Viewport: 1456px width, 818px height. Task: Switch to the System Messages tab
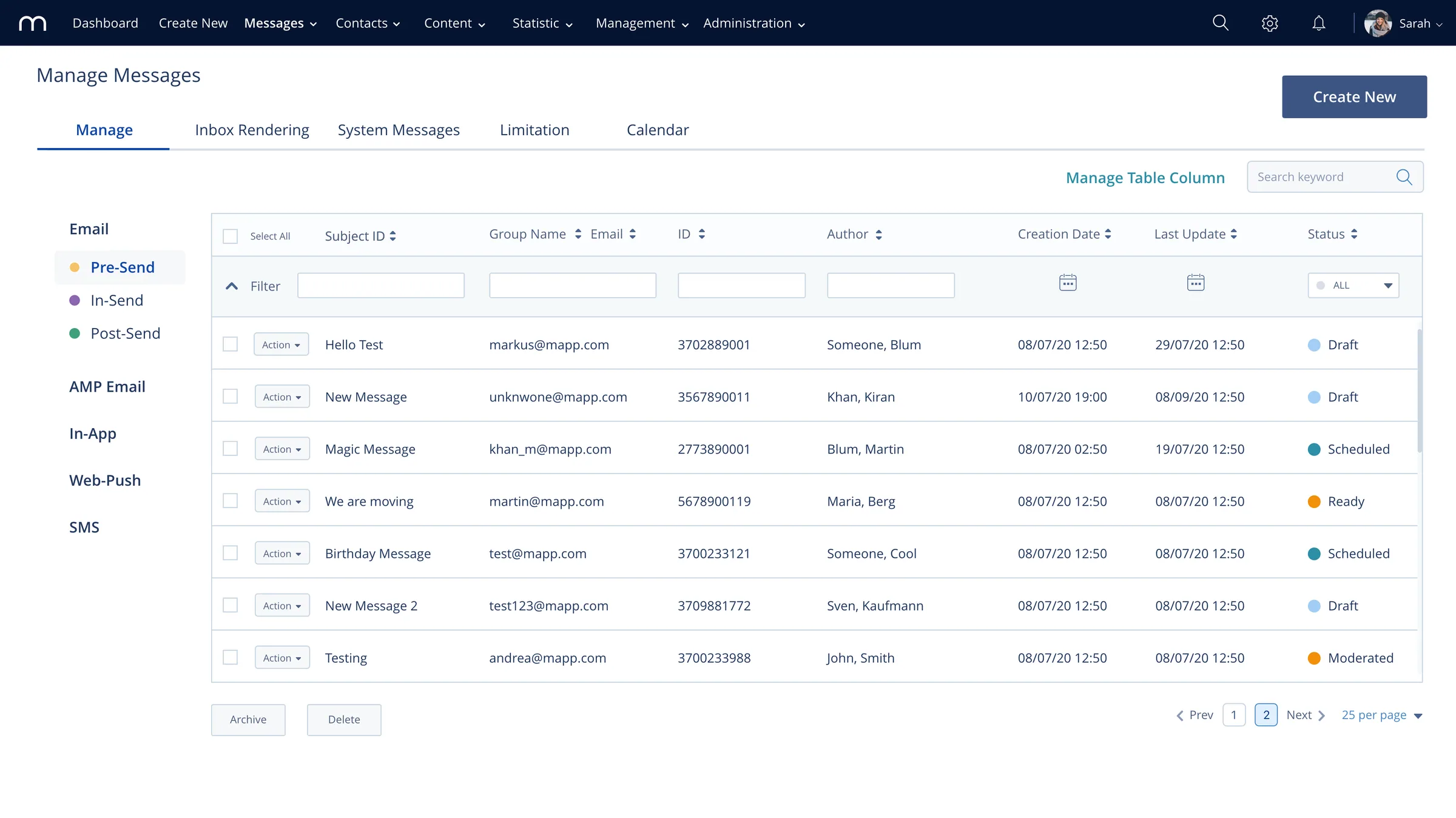coord(399,130)
